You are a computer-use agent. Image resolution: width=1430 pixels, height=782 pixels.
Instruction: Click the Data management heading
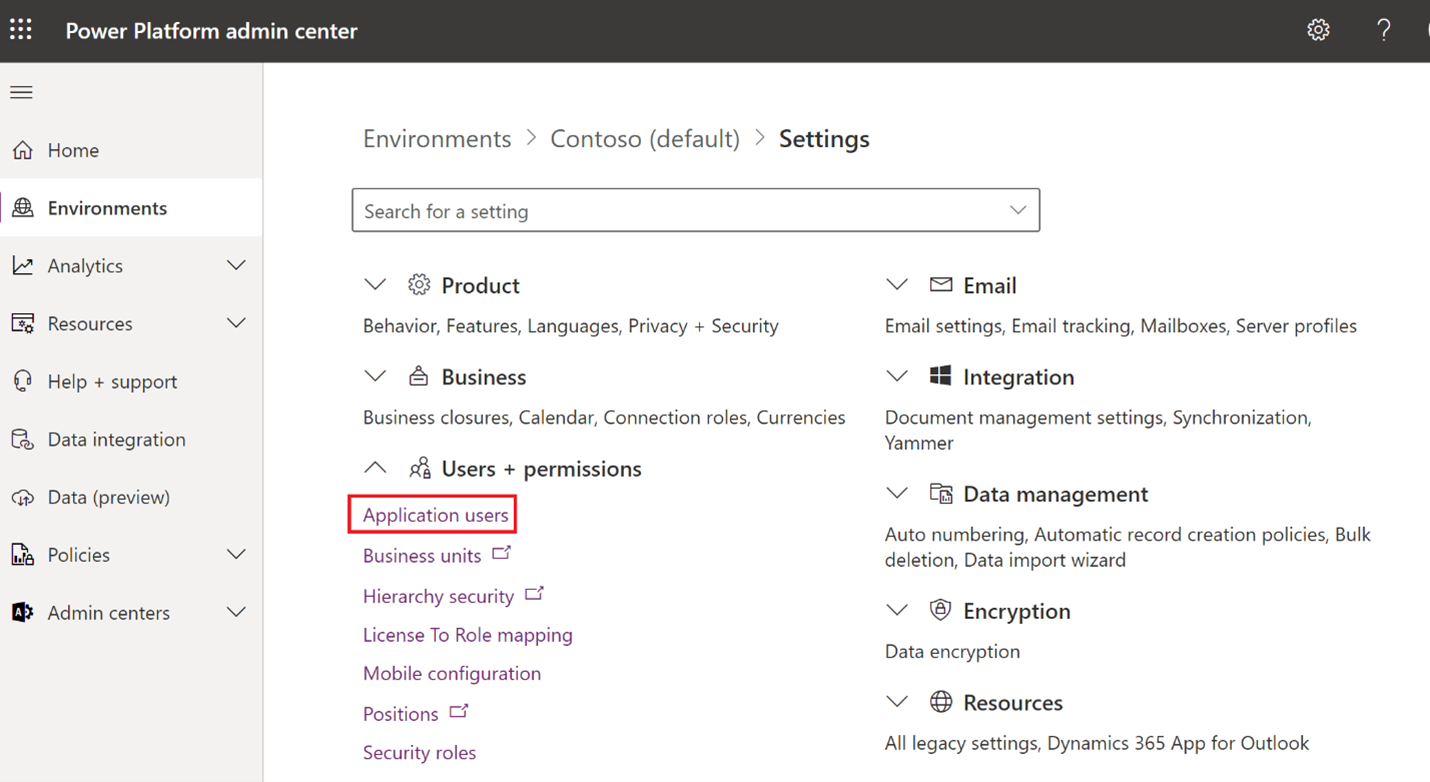[x=1055, y=494]
